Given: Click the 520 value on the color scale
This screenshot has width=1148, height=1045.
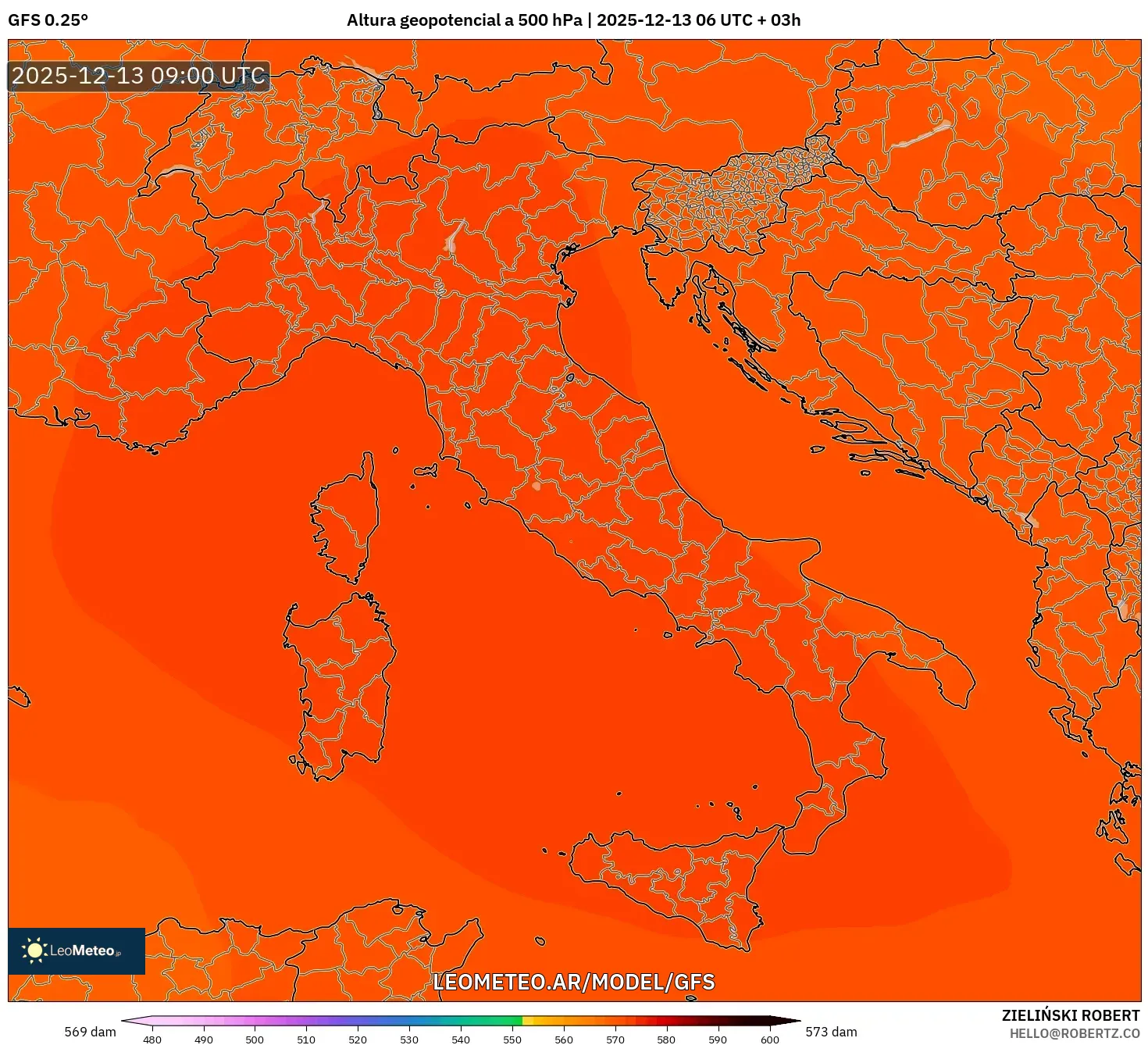Looking at the screenshot, I should (358, 1040).
